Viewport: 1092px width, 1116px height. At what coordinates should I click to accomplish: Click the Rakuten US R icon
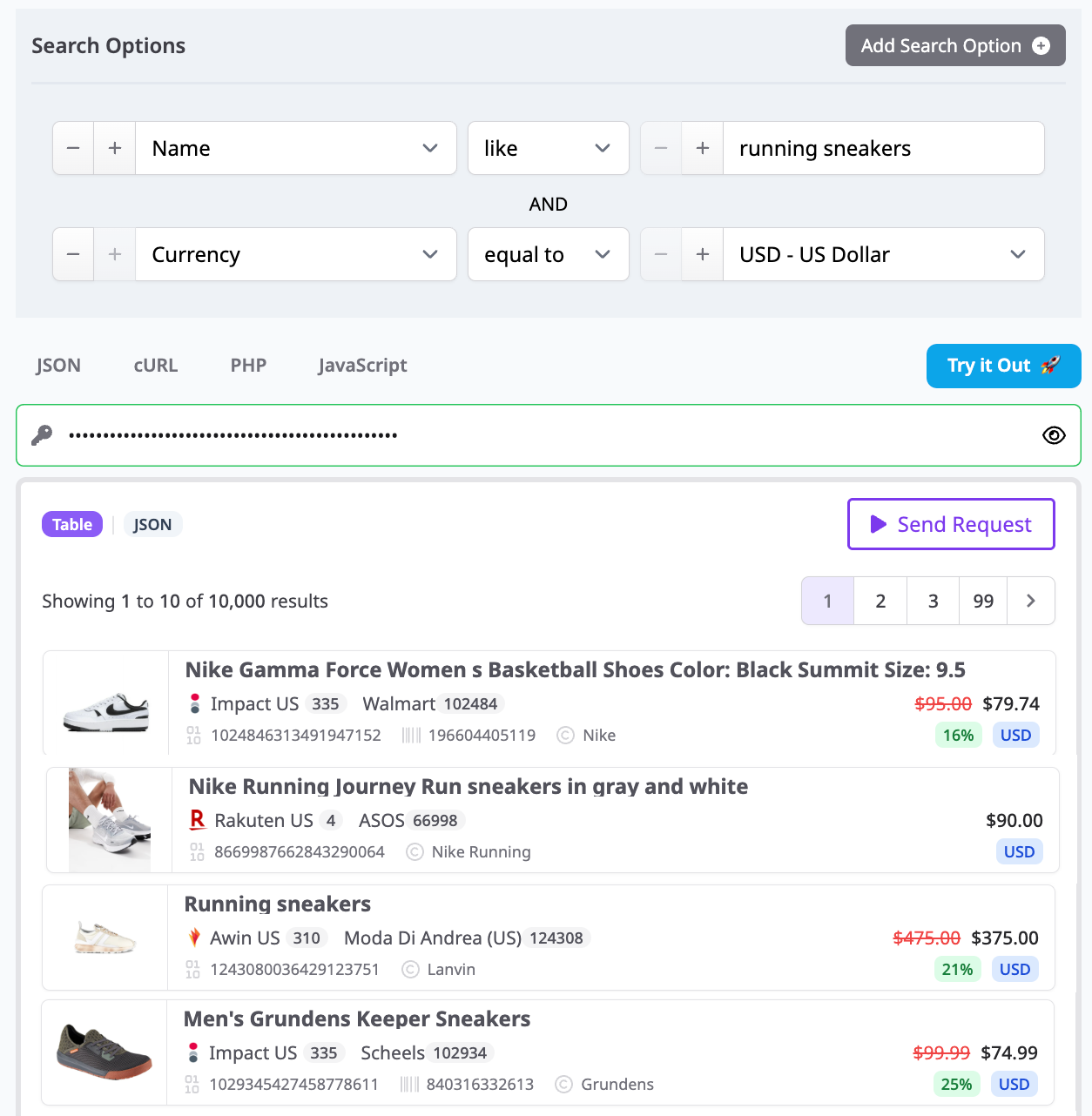pyautogui.click(x=198, y=820)
